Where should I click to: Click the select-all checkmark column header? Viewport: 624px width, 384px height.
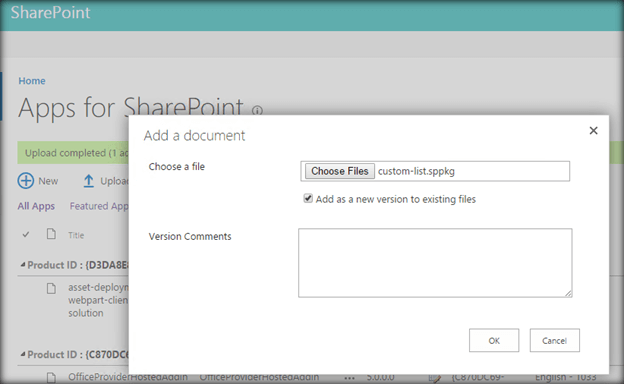point(26,235)
